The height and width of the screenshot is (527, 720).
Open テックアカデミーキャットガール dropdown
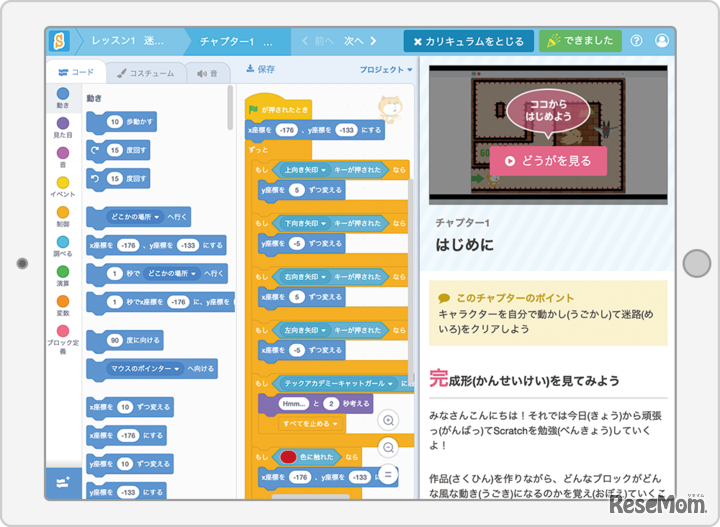pos(339,383)
